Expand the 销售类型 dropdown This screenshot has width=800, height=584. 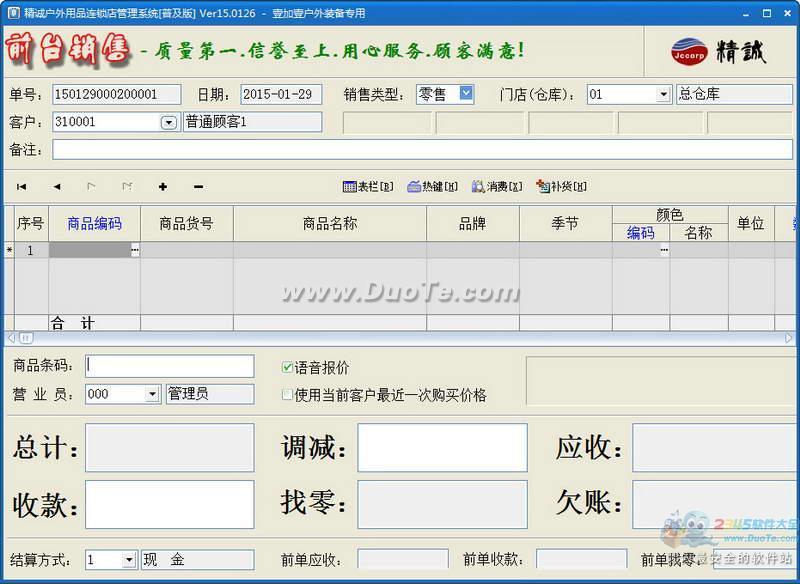466,94
